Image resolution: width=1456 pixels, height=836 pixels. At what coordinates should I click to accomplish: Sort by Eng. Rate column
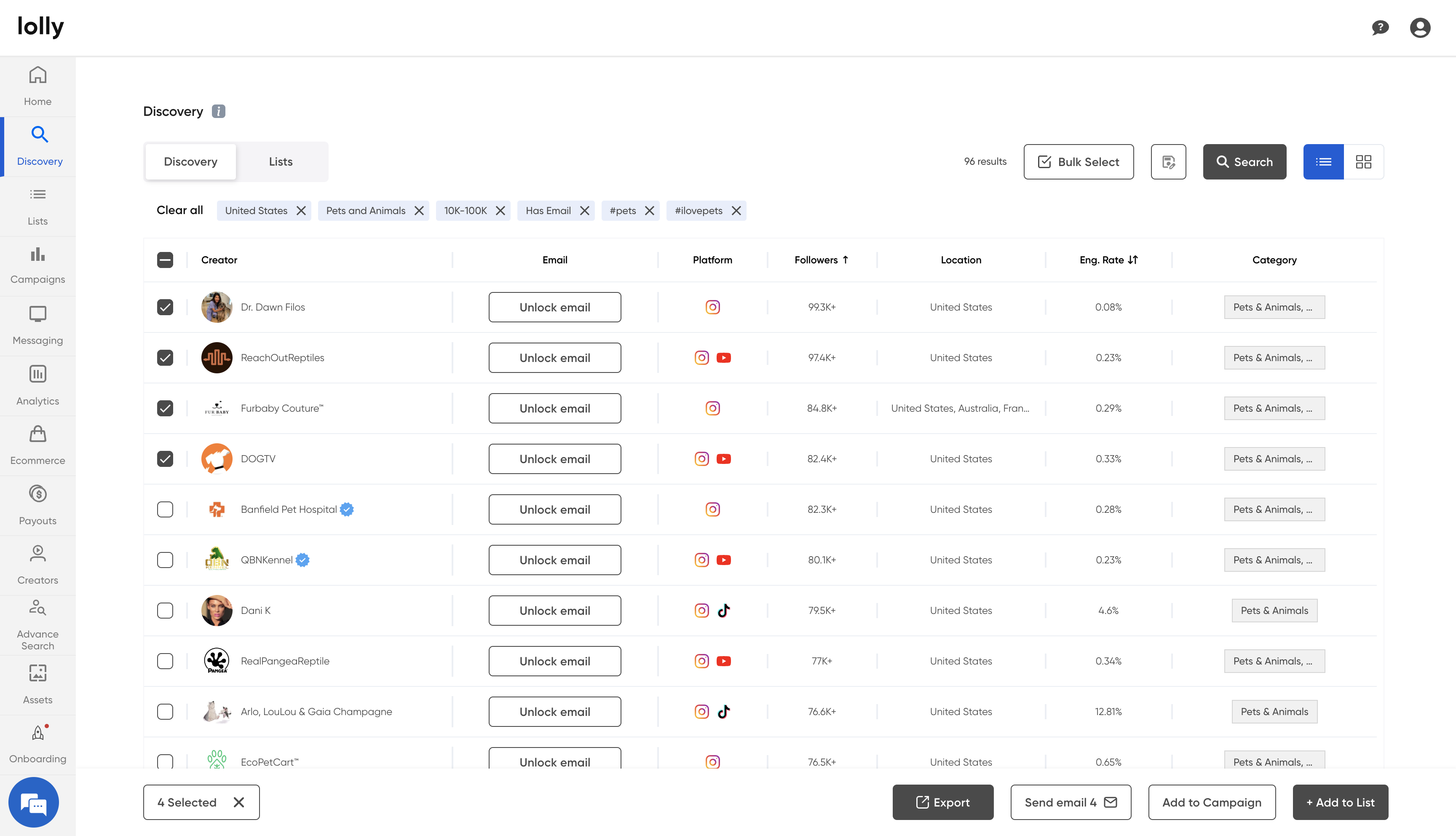pyautogui.click(x=1108, y=260)
